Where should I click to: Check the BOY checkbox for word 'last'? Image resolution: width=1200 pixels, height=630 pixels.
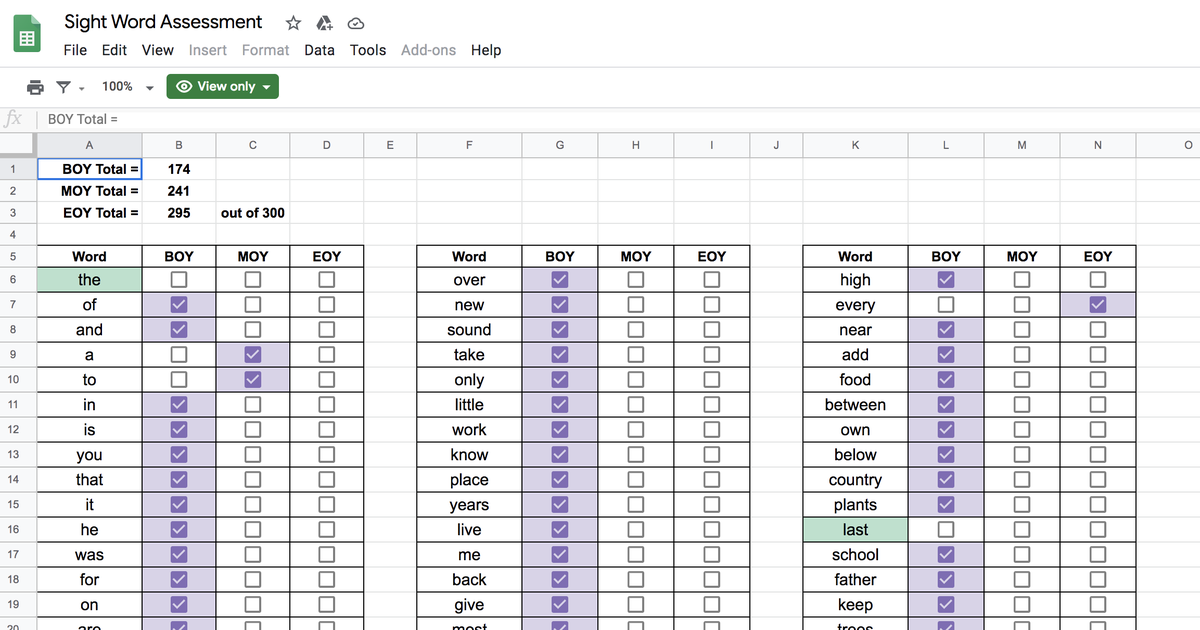(x=945, y=530)
